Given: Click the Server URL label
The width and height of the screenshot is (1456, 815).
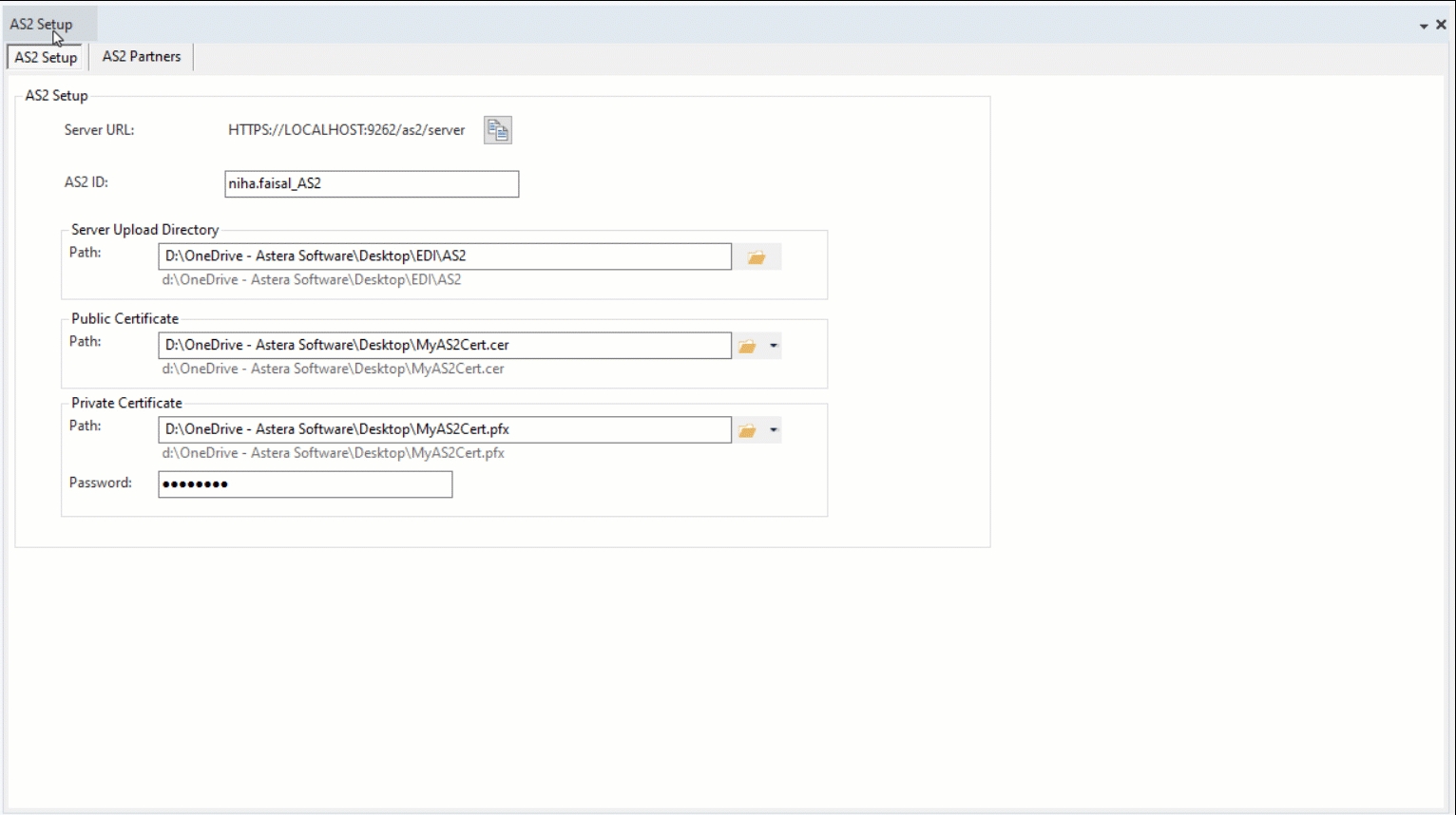Looking at the screenshot, I should click(100, 130).
